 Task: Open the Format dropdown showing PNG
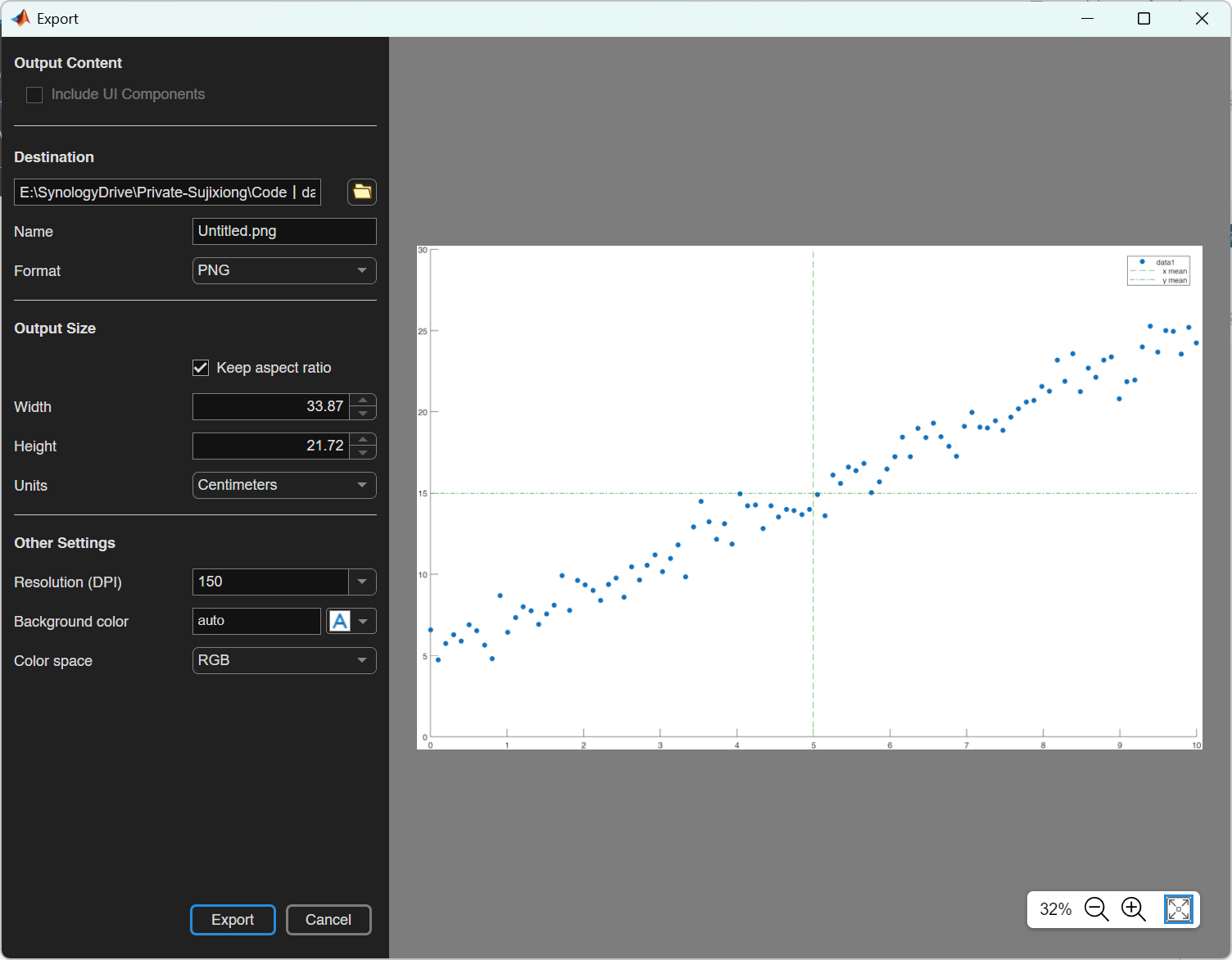tap(284, 270)
